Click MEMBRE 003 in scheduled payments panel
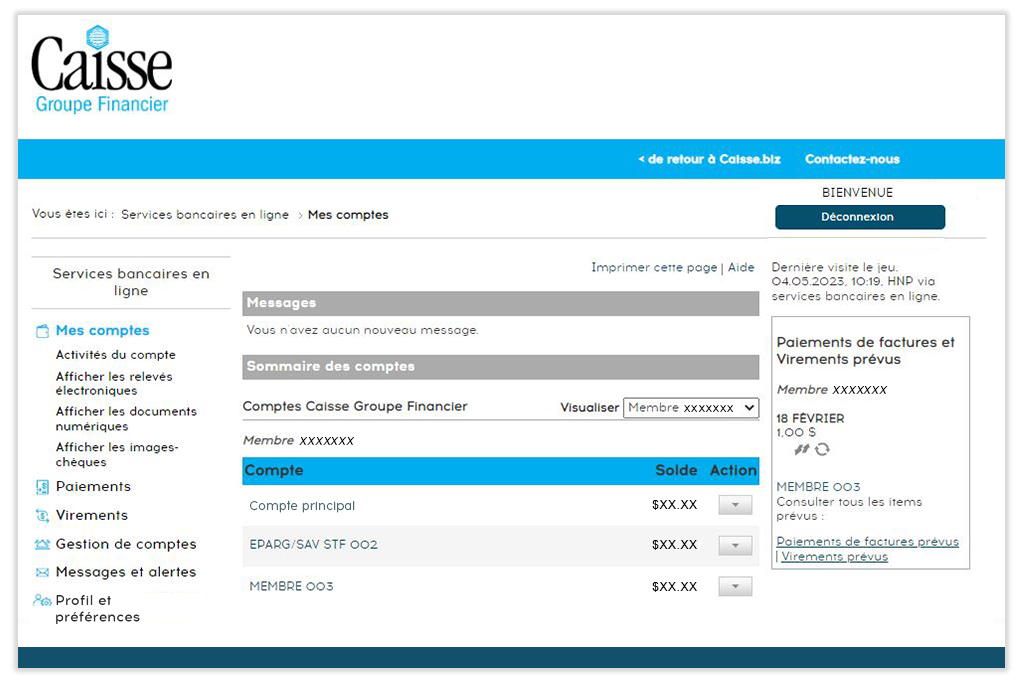The height and width of the screenshot is (682, 1020). [x=818, y=487]
